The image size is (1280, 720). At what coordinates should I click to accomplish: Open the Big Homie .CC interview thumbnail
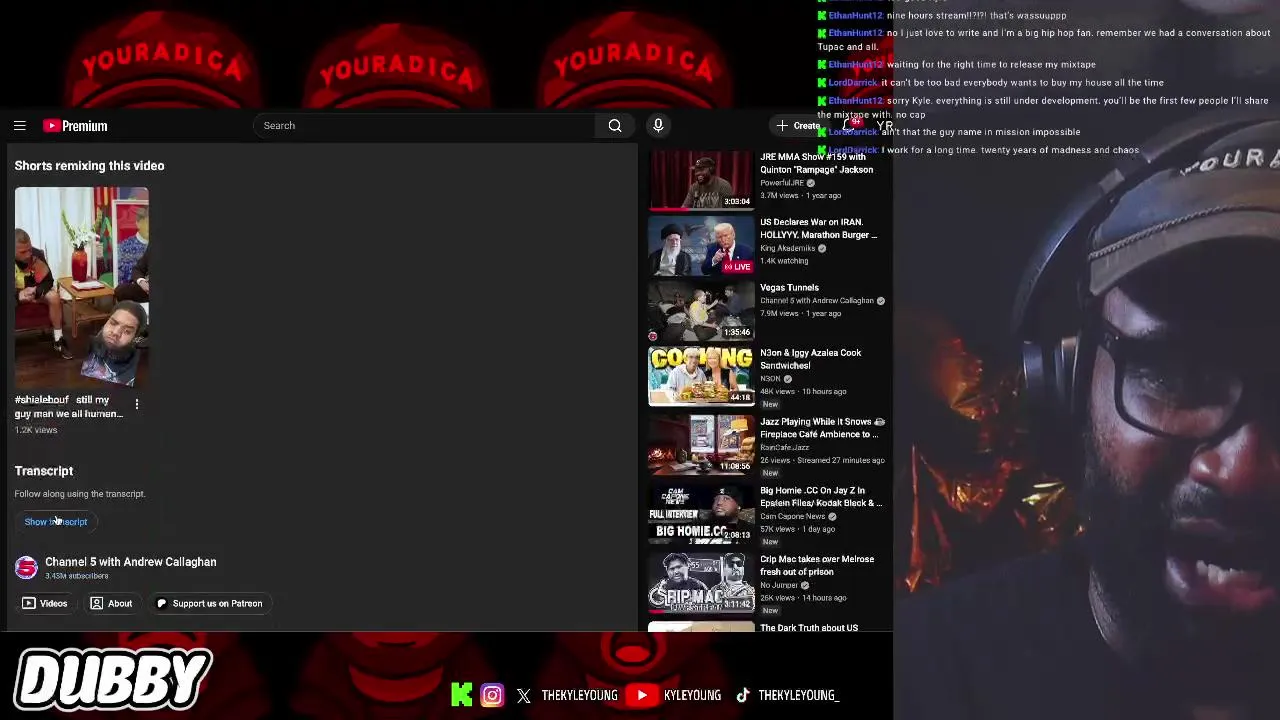pos(701,514)
